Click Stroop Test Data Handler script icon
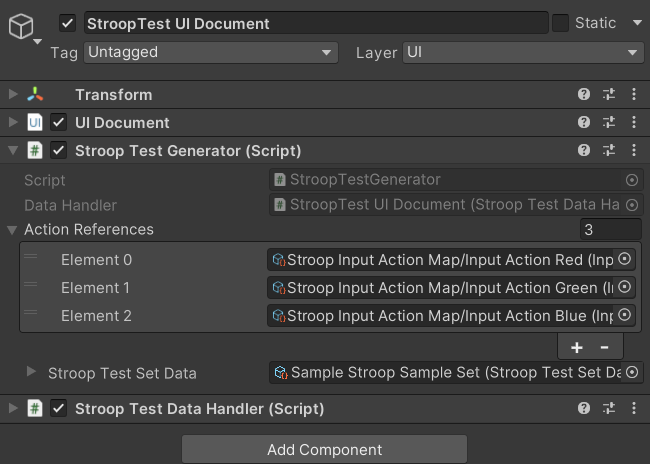The image size is (650, 464). tap(35, 408)
